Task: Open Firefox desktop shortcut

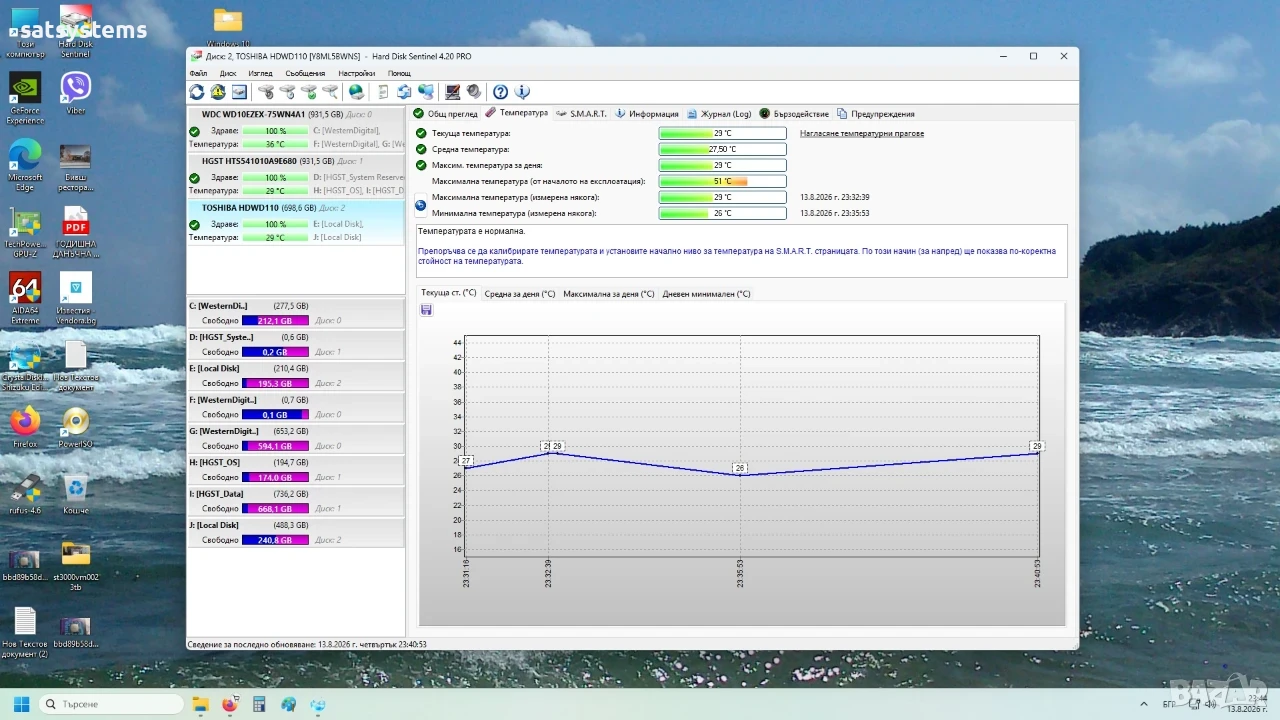Action: (x=25, y=427)
